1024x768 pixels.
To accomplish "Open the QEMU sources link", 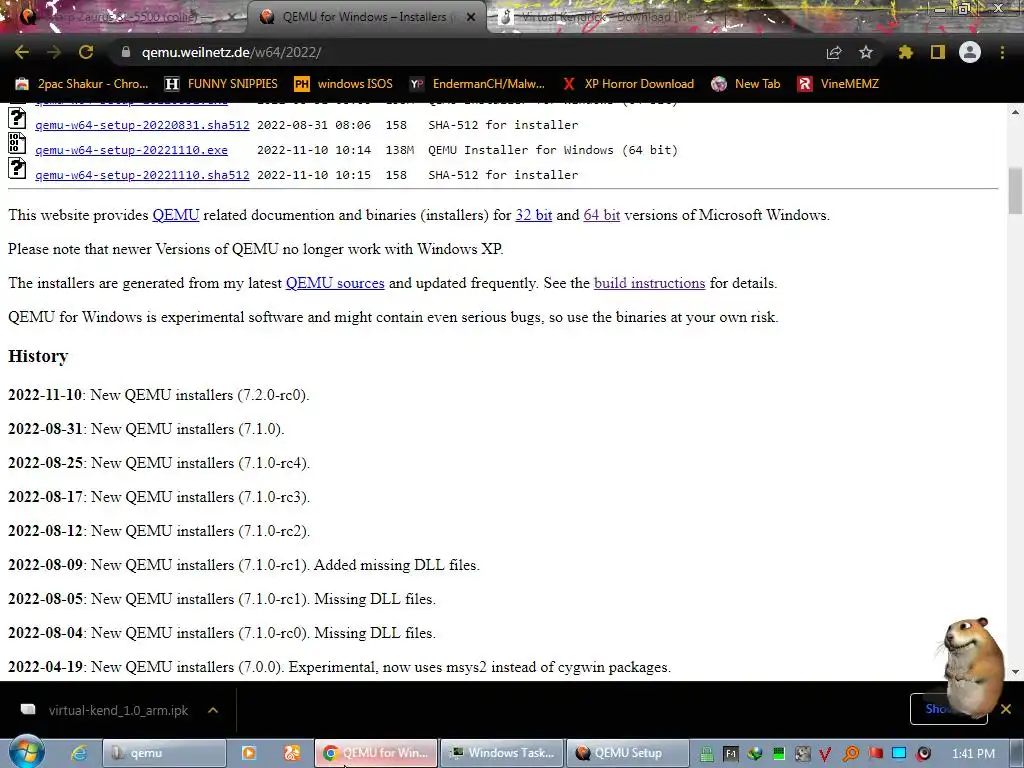I will click(x=335, y=283).
